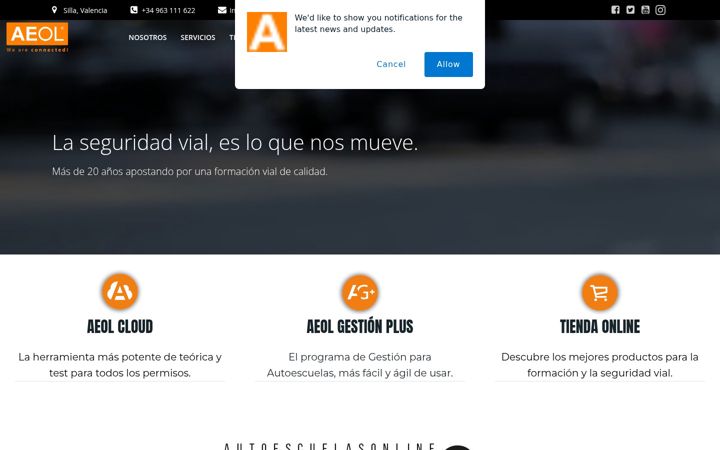Open the Facebook social icon
The height and width of the screenshot is (450, 720).
click(x=615, y=10)
